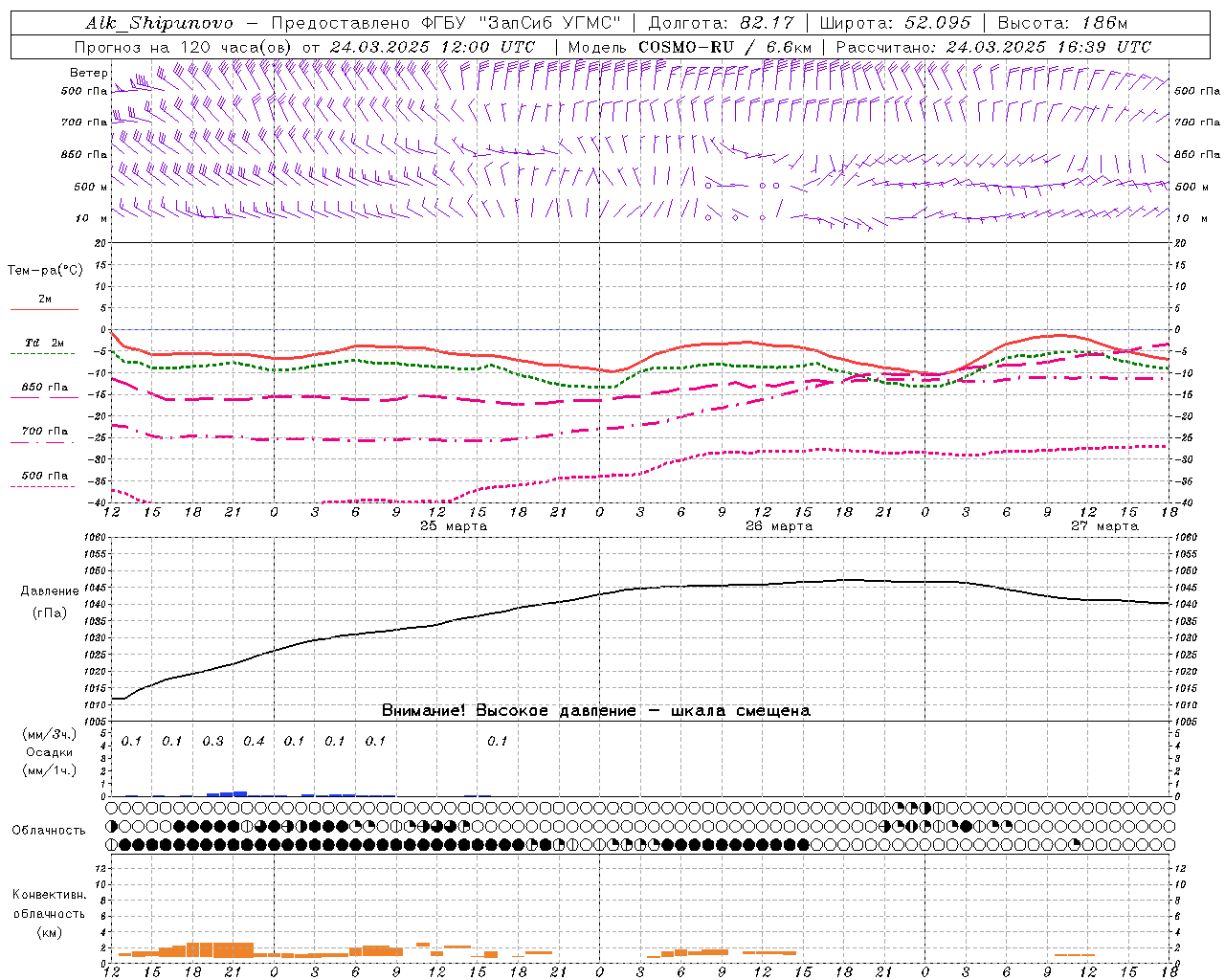Select the 0.4 precipitation value
Image resolution: width=1225 pixels, height=980 pixels.
[x=254, y=741]
